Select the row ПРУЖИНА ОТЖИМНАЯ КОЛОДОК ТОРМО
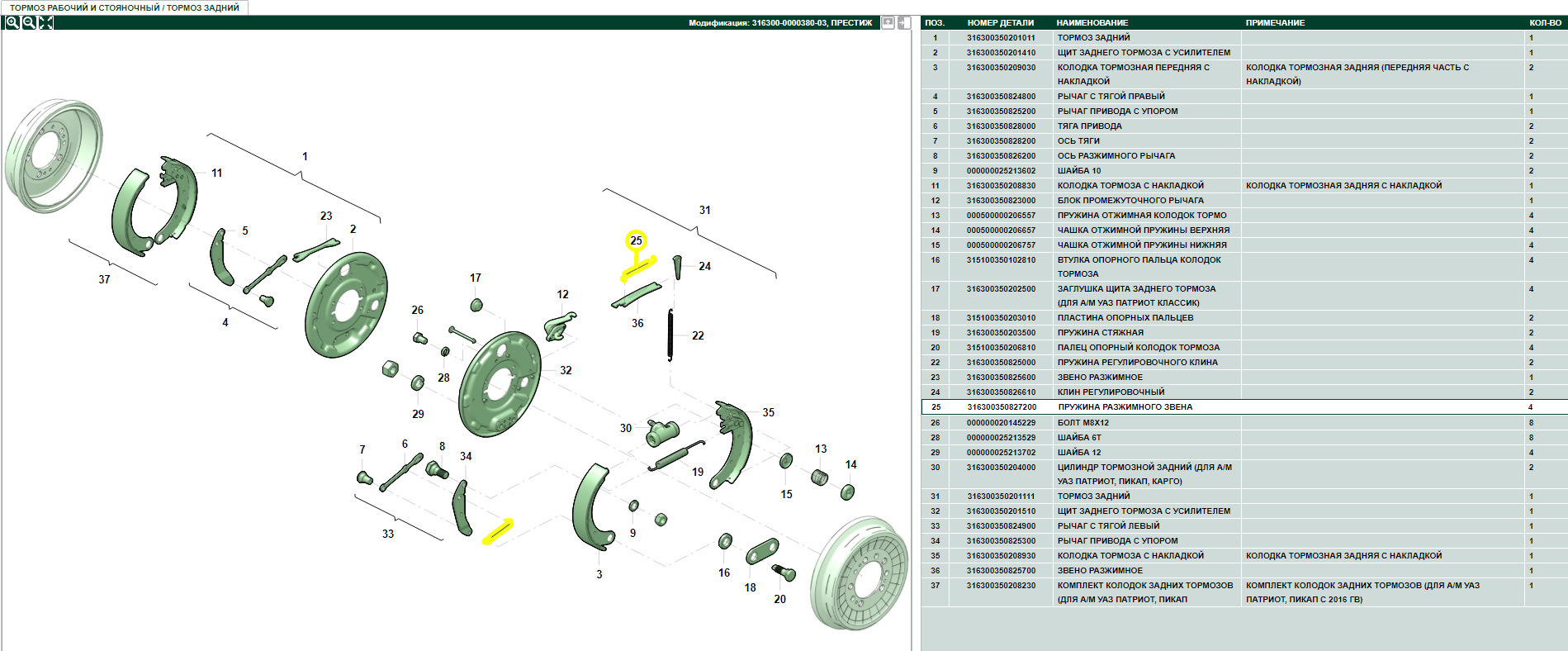This screenshot has width=1568, height=651. (x=1244, y=215)
